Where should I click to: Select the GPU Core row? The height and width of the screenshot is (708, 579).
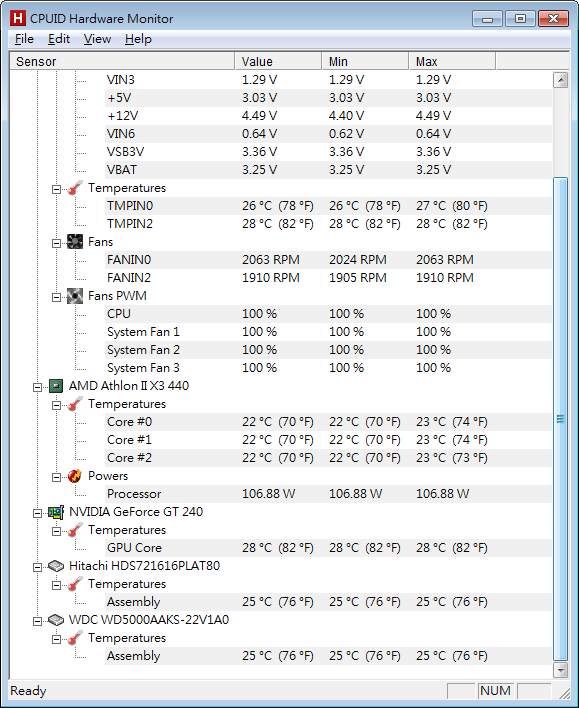click(x=328, y=548)
